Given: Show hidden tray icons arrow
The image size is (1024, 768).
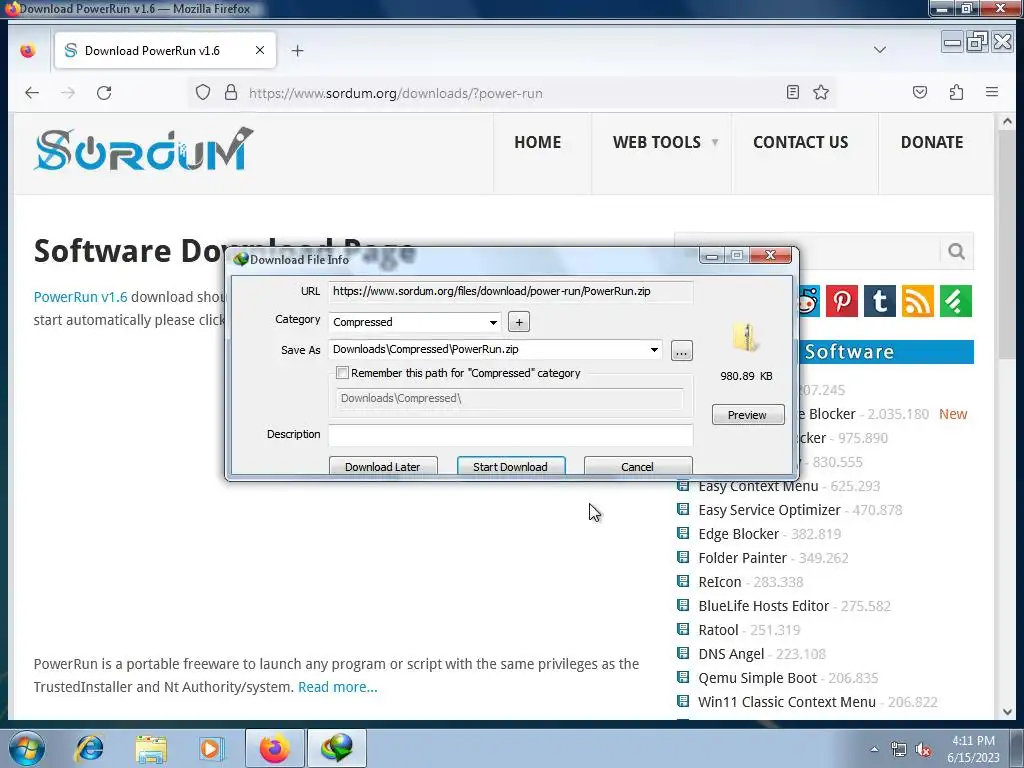Looking at the screenshot, I should [874, 750].
